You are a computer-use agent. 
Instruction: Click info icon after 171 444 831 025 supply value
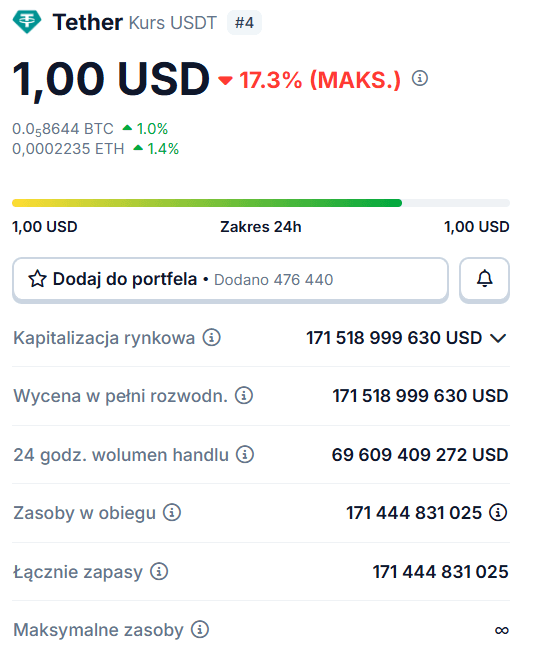(498, 512)
